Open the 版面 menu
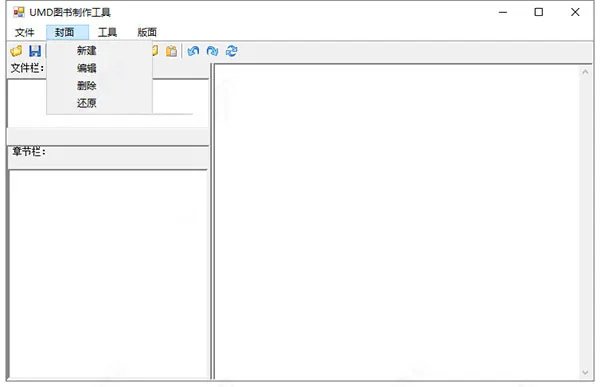Image resolution: width=600 pixels, height=387 pixels. [147, 33]
